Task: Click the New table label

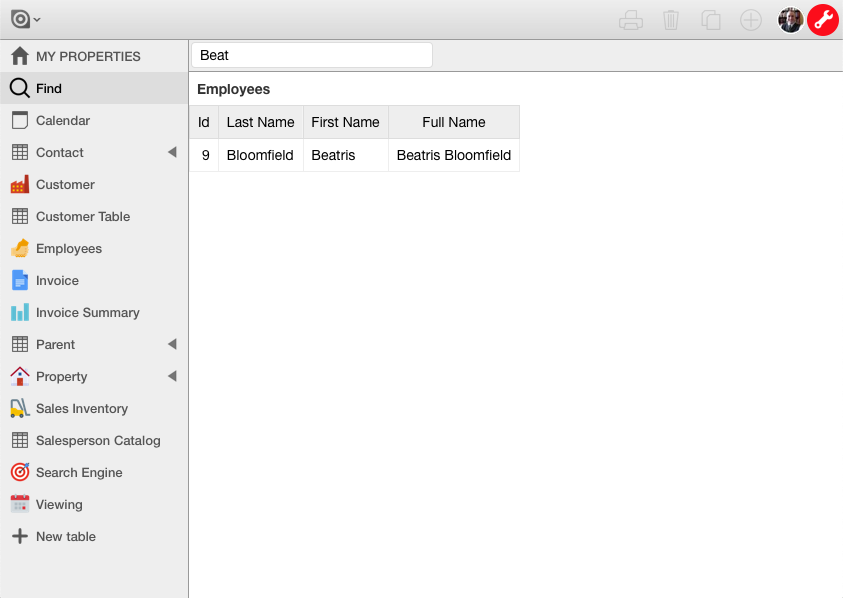Action: pos(66,537)
